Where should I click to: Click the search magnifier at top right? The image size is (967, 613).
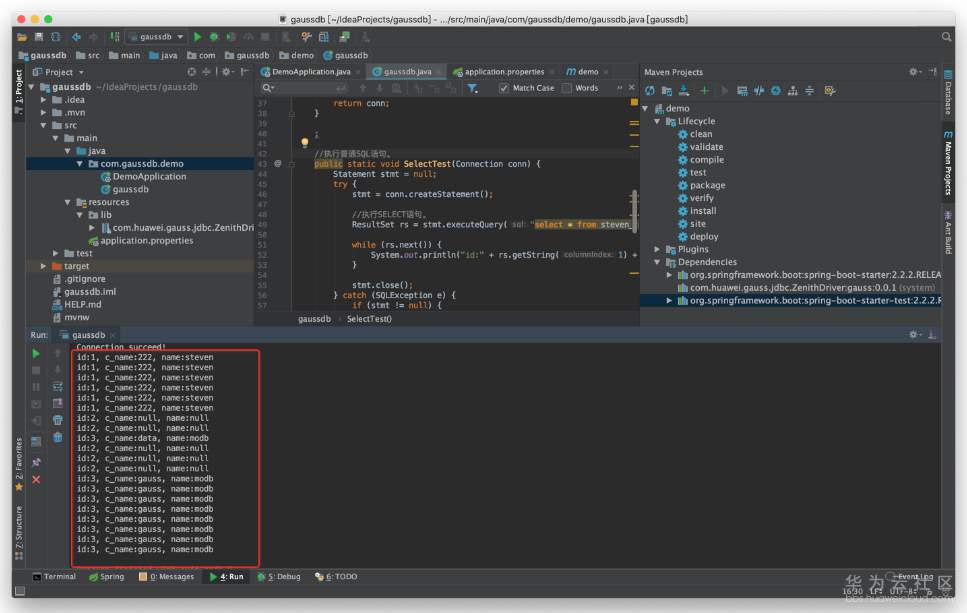tap(946, 37)
